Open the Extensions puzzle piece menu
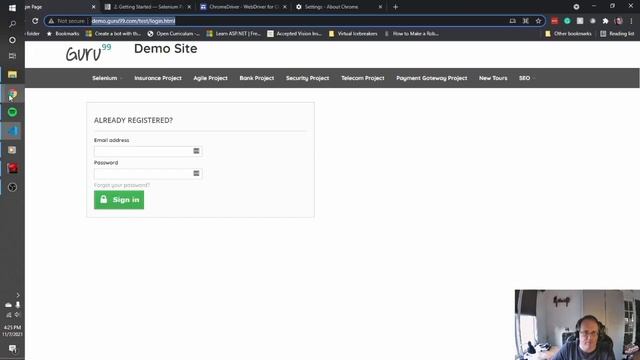The width and height of the screenshot is (640, 360). [605, 21]
